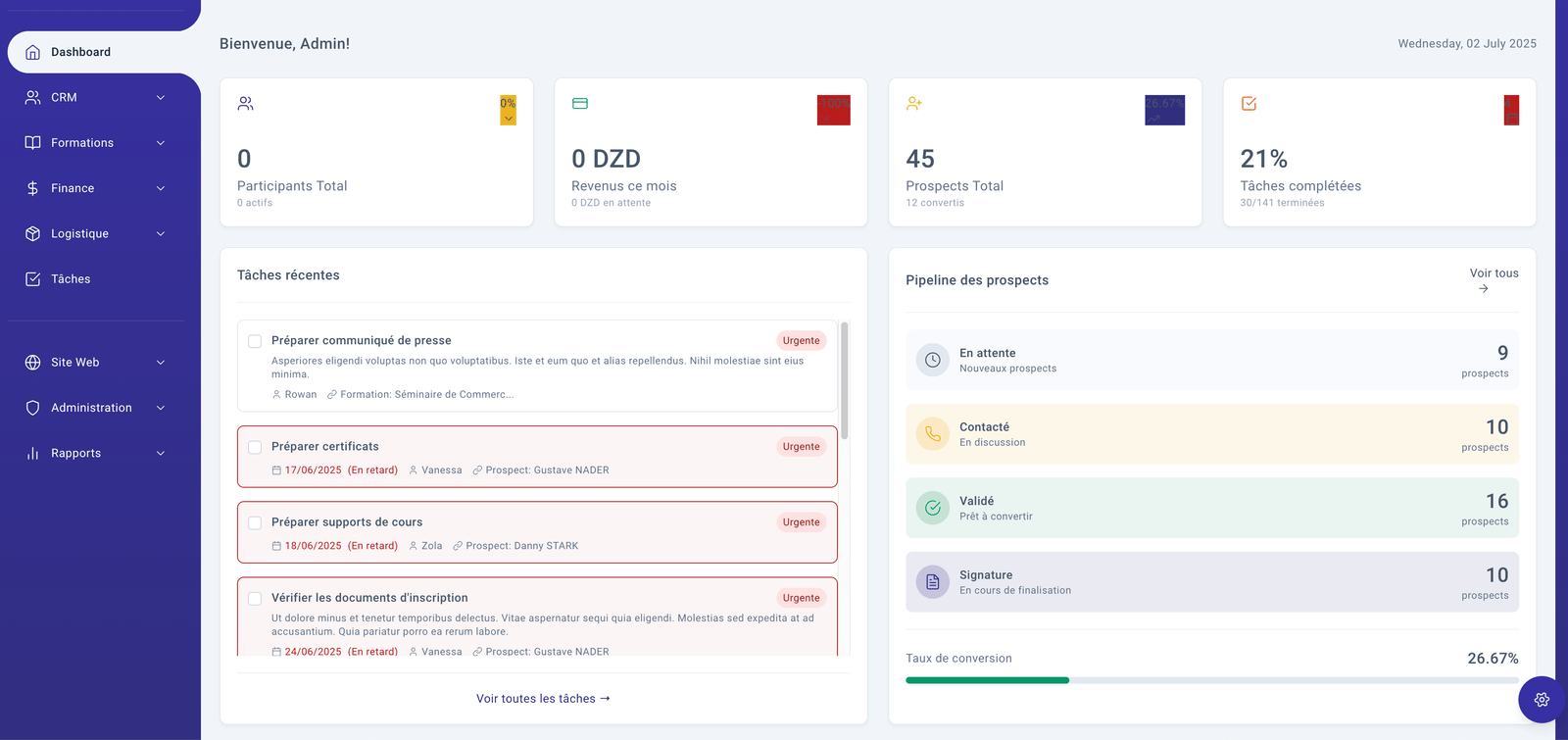Image resolution: width=1568 pixels, height=740 pixels.
Task: Select Dashboard in the sidebar
Action: click(80, 52)
